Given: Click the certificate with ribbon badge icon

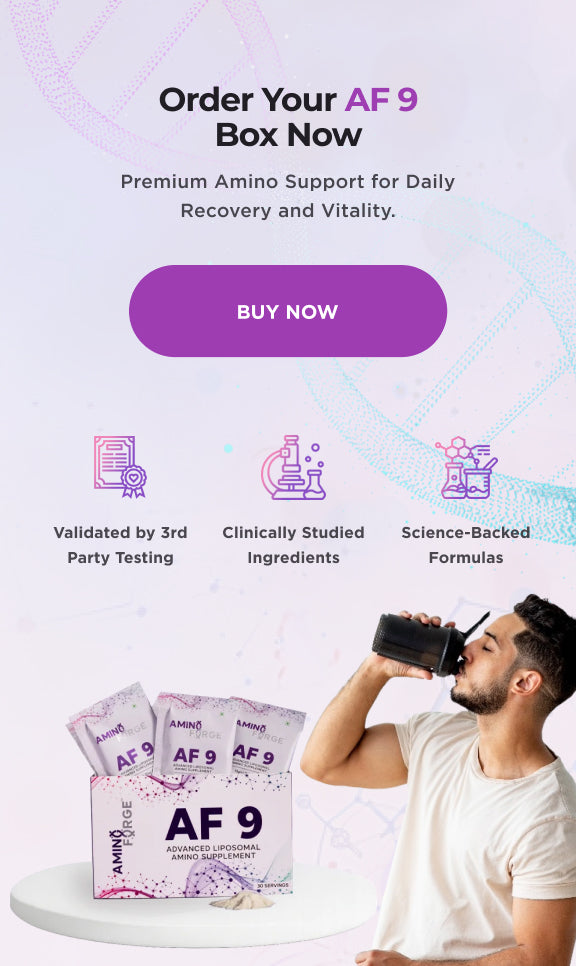Looking at the screenshot, I should click(120, 466).
